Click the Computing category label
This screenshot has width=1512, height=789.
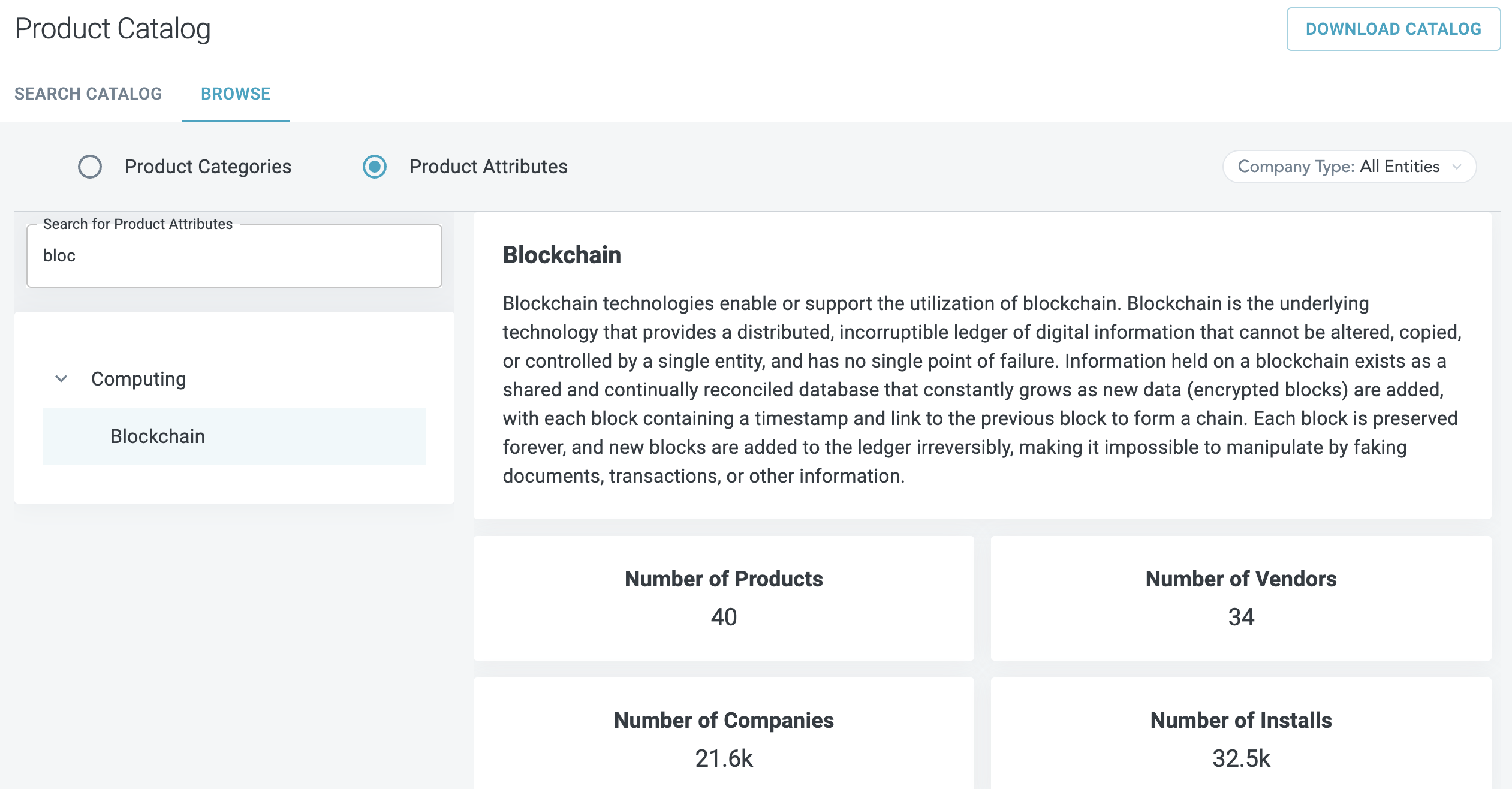tap(138, 379)
